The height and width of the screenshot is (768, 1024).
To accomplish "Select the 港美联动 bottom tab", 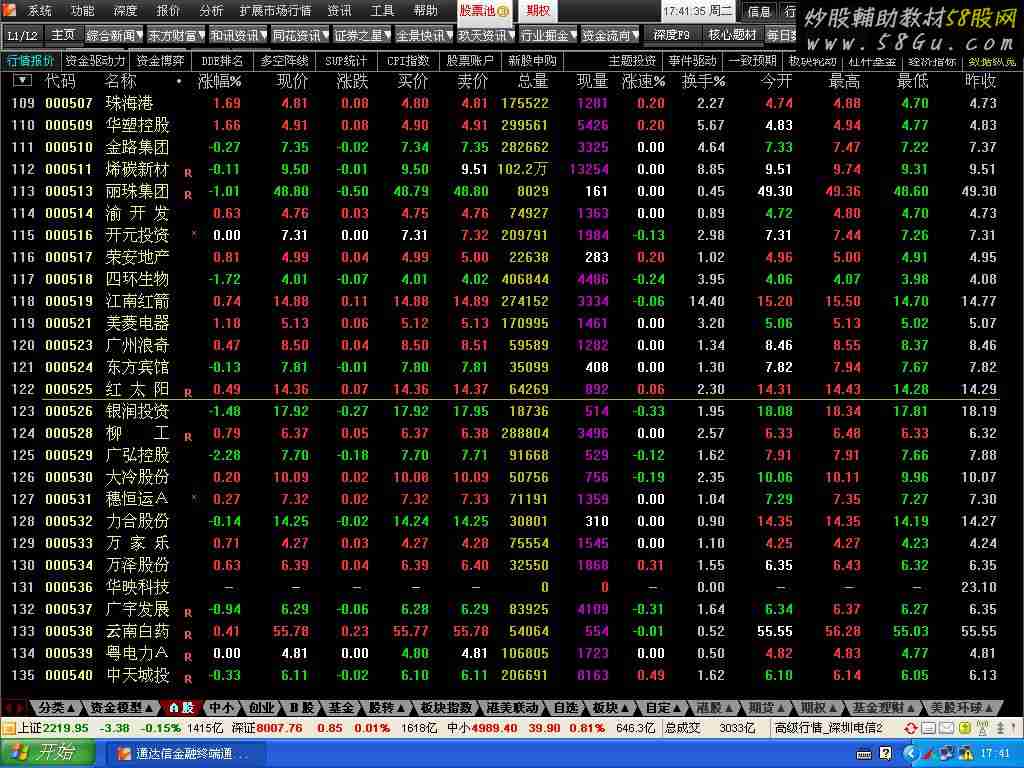I will coord(513,707).
